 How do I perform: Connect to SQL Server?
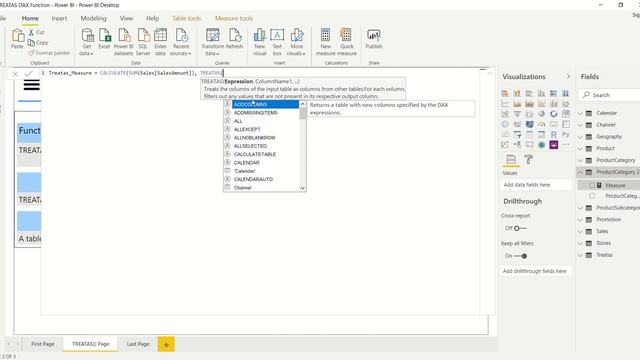click(x=143, y=42)
